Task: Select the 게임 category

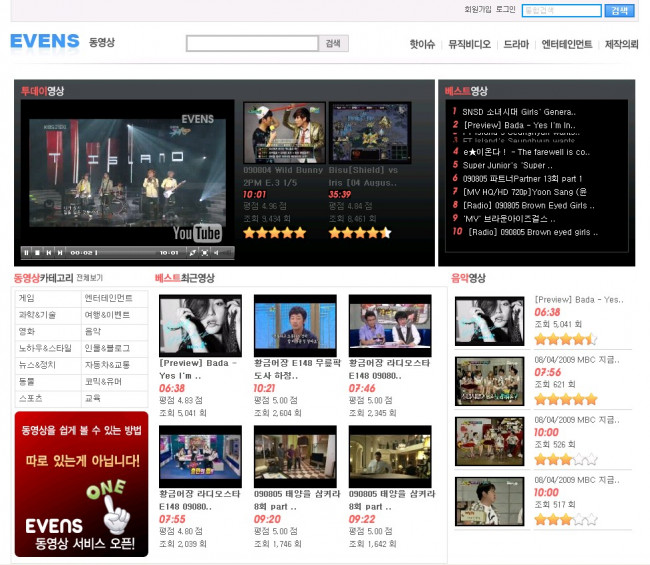Action: click(x=27, y=298)
